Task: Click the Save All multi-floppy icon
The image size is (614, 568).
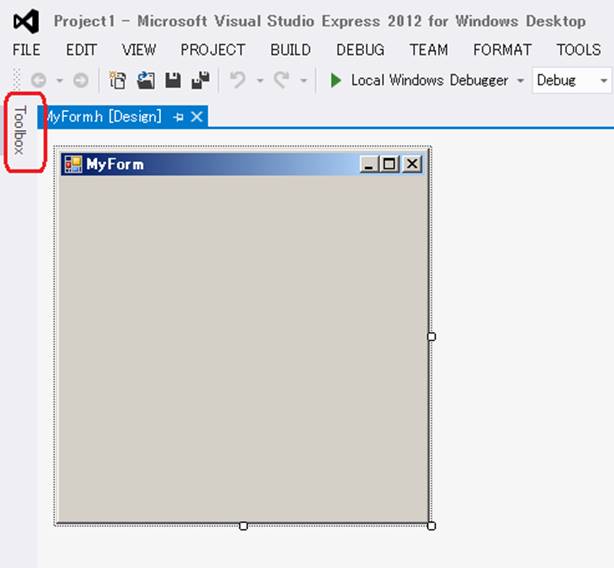Action: [200, 81]
